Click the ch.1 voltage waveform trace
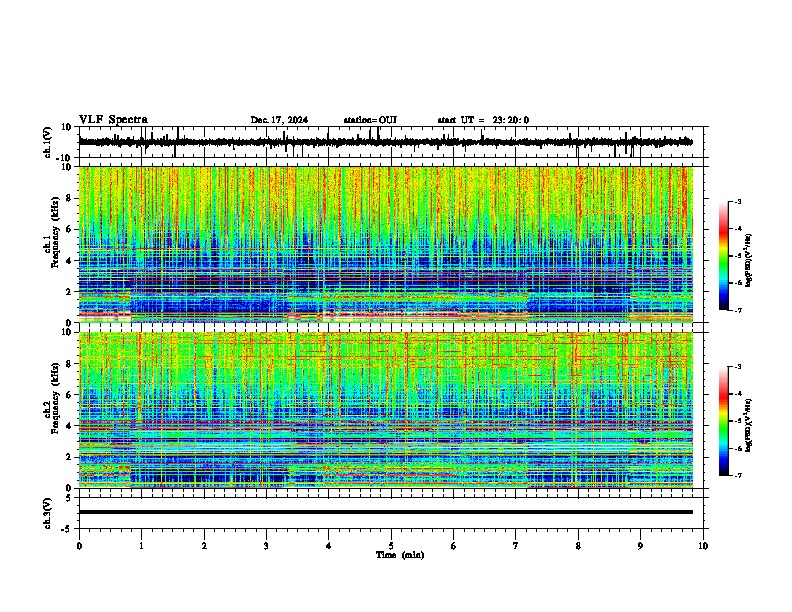Image resolution: width=792 pixels, height=612 pixels. [386, 142]
